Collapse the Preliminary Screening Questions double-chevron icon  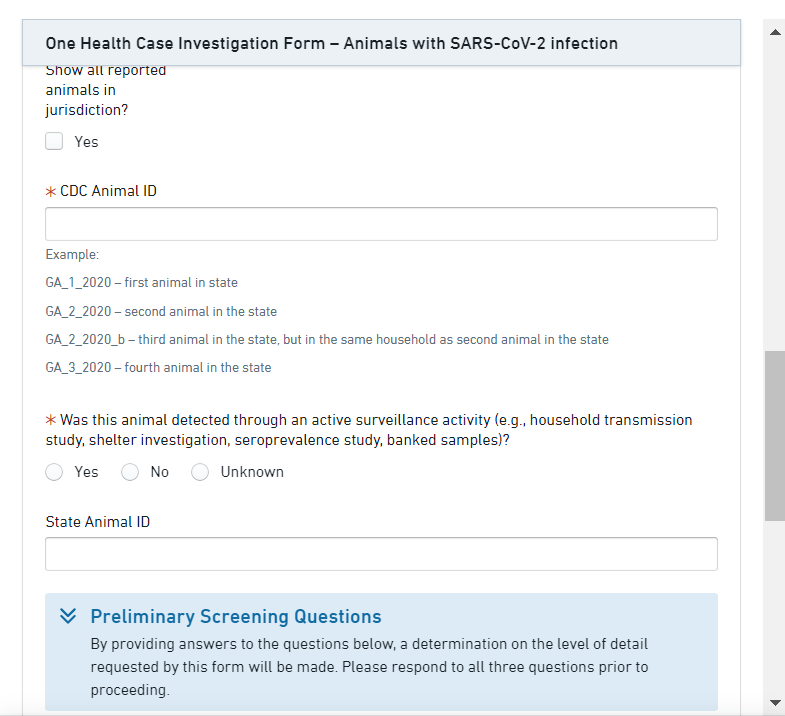pyautogui.click(x=68, y=616)
